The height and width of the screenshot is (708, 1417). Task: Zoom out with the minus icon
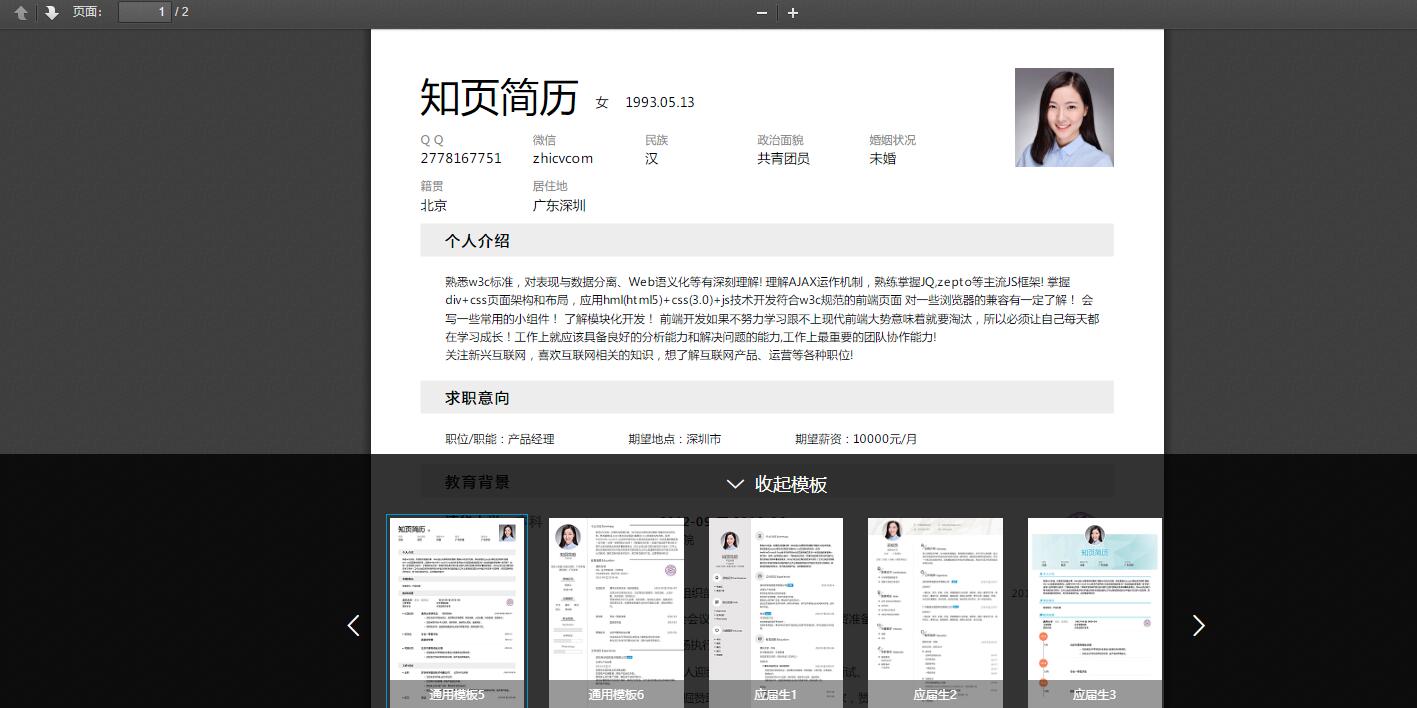coord(761,13)
